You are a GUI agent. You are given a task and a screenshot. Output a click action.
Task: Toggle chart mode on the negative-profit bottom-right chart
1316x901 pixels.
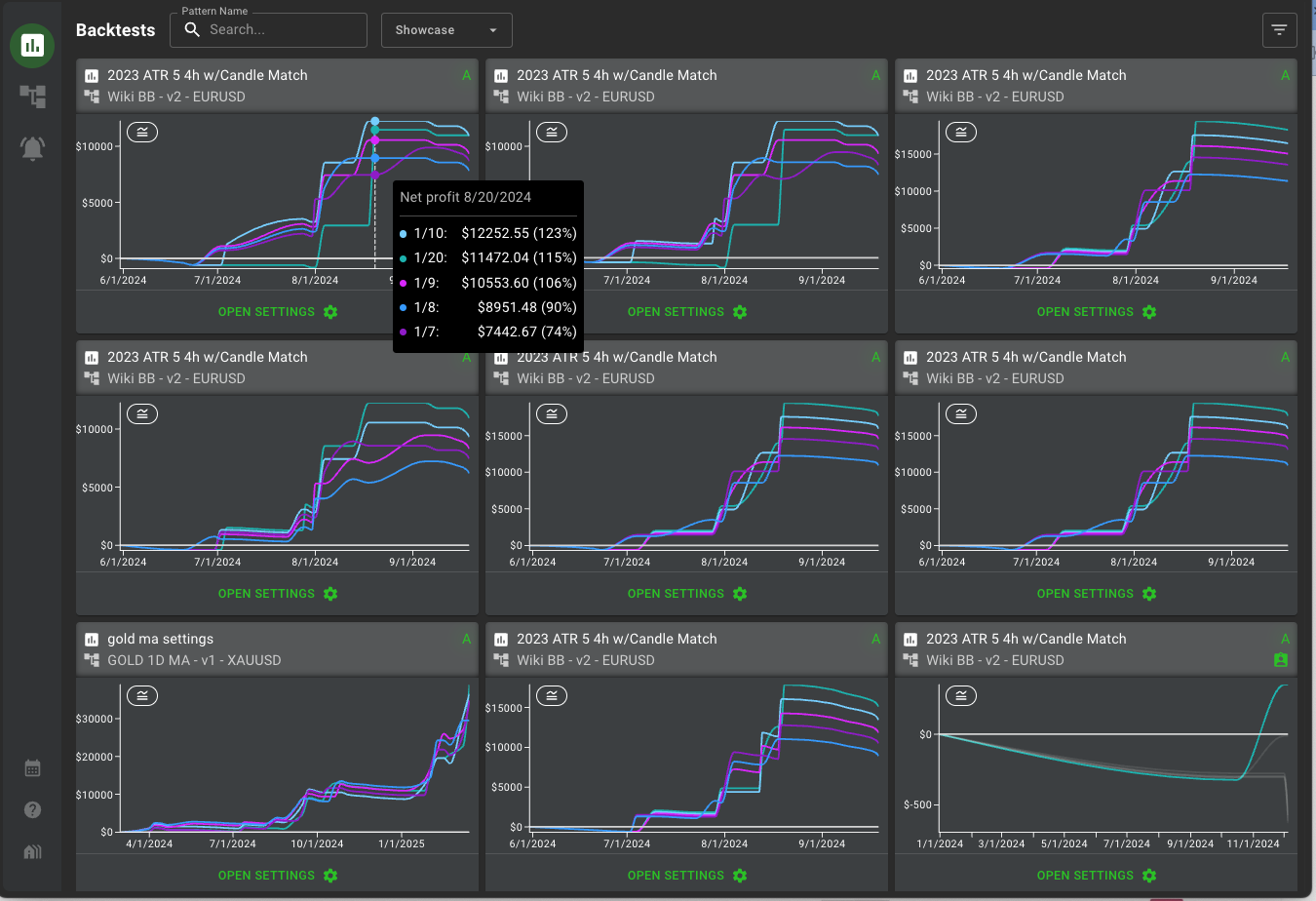[x=961, y=695]
